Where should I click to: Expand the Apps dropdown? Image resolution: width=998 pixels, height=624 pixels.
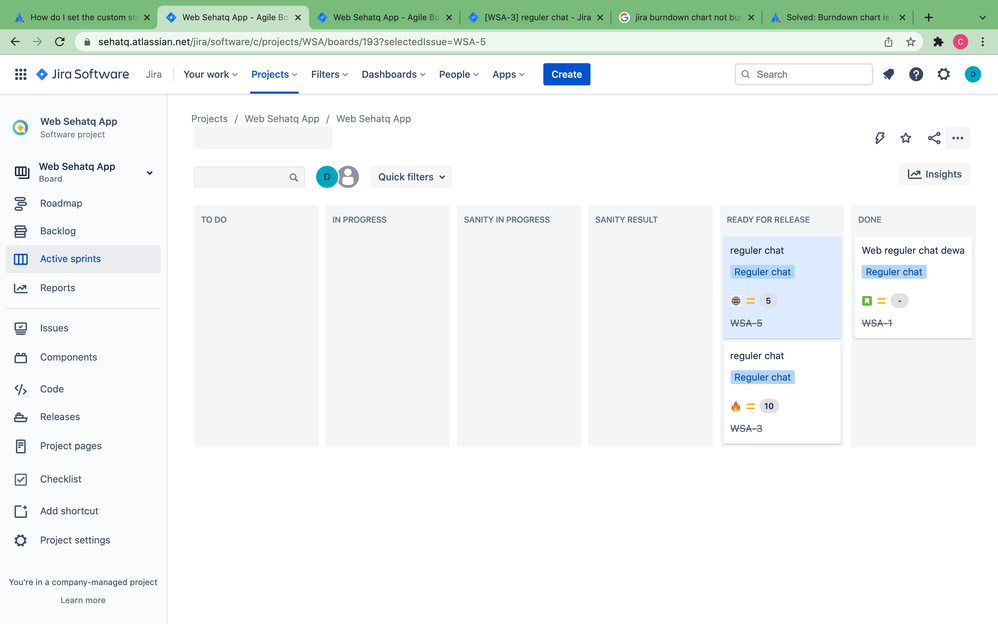pos(508,74)
